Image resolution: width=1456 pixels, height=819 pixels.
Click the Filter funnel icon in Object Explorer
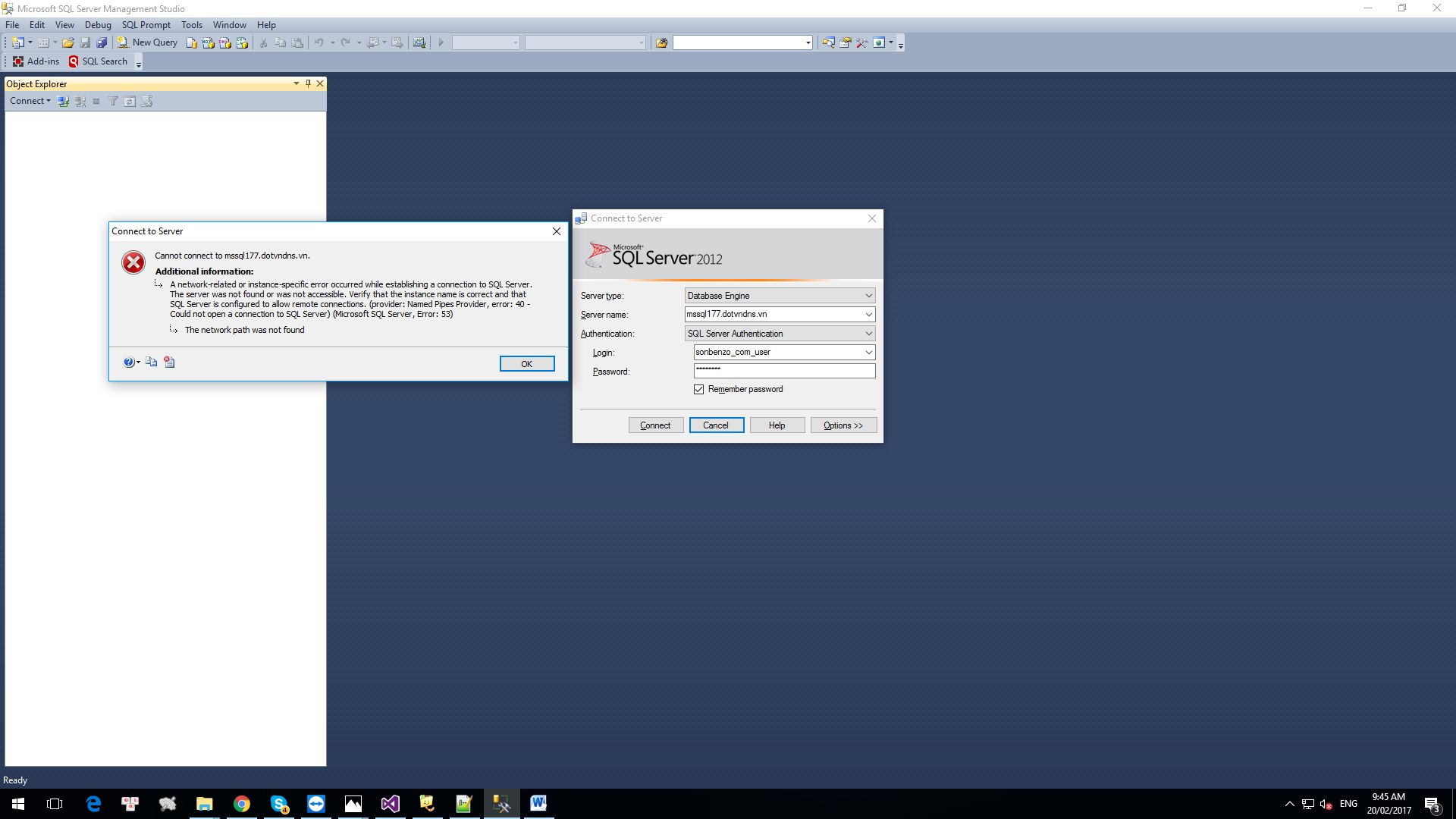[x=113, y=101]
